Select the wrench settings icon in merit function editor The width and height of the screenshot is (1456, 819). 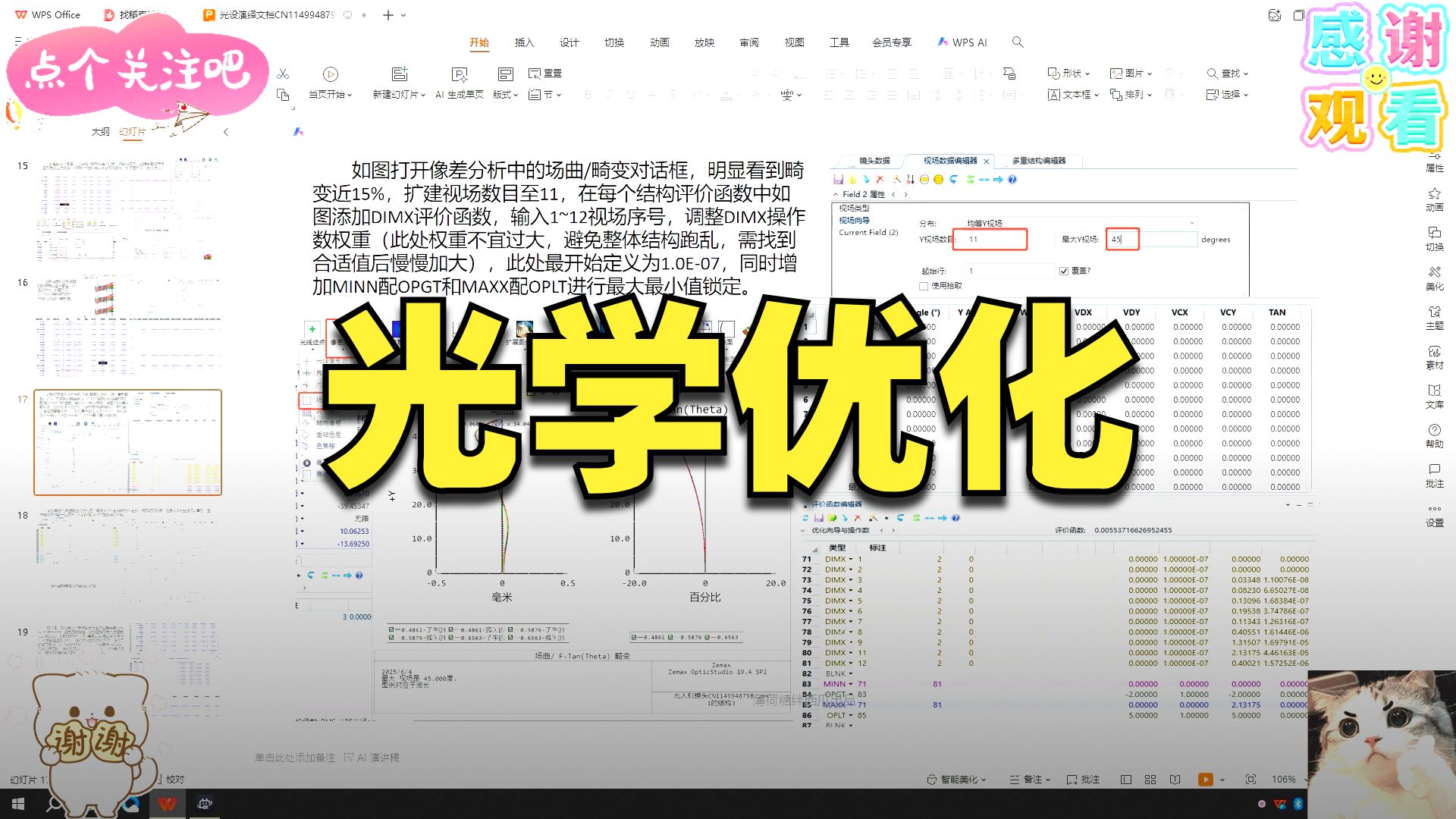click(874, 519)
